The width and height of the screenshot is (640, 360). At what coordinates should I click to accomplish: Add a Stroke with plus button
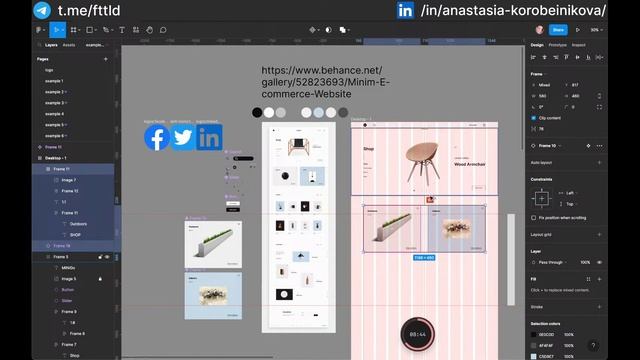[x=599, y=307]
